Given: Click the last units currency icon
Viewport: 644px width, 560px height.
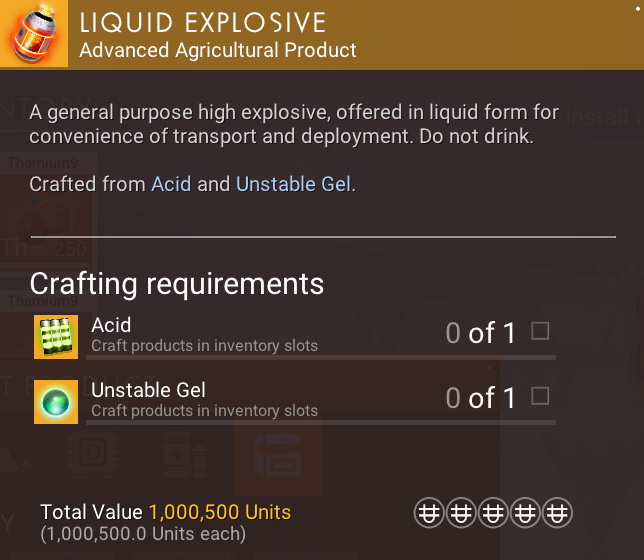Looking at the screenshot, I should click(x=557, y=514).
